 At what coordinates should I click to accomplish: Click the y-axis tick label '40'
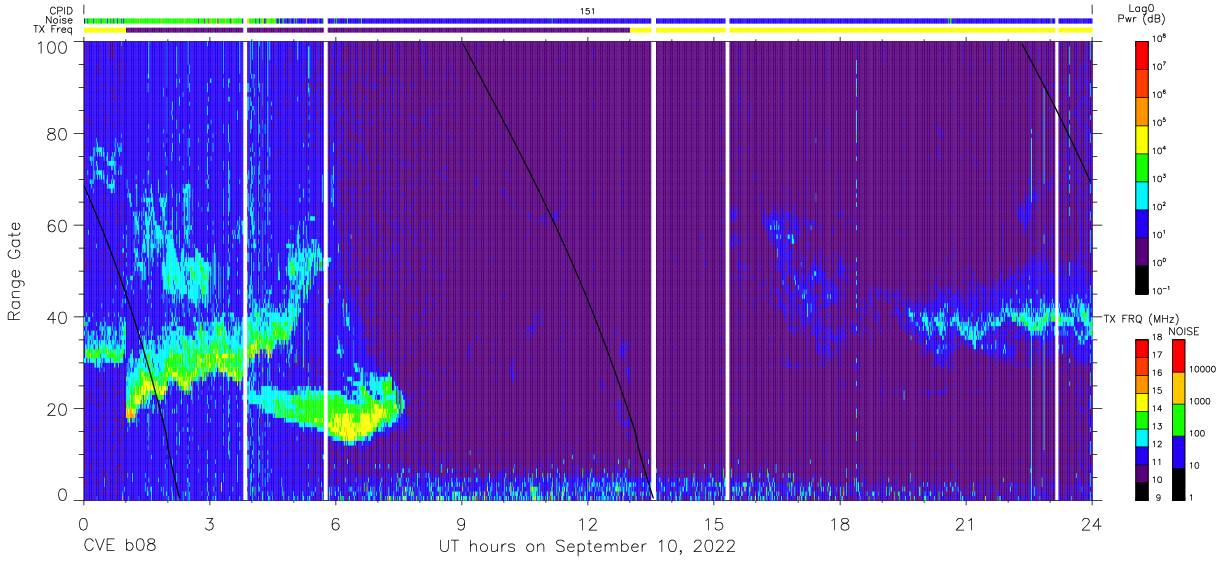[x=58, y=317]
